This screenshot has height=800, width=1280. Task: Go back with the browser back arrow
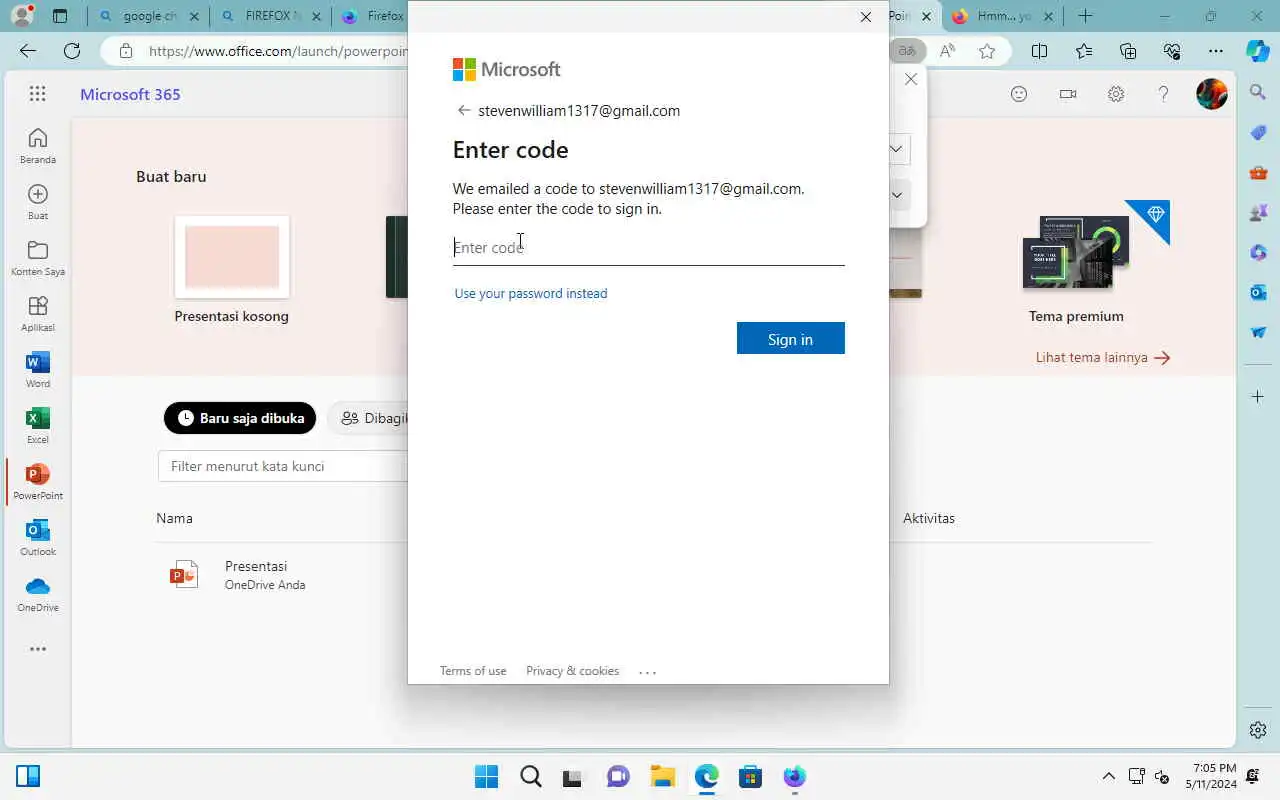pyautogui.click(x=27, y=51)
